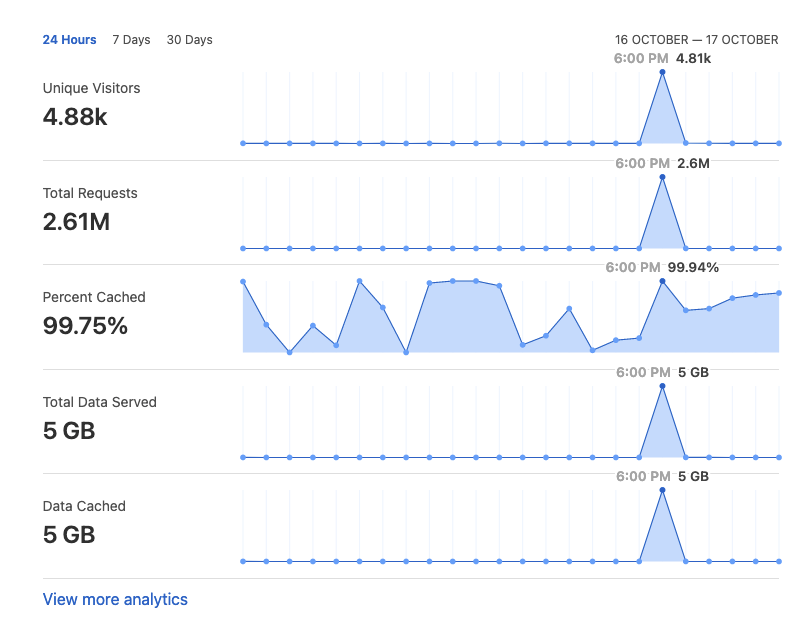Select the last data point in Percent Cached chart
809x620 pixels.
tap(779, 292)
